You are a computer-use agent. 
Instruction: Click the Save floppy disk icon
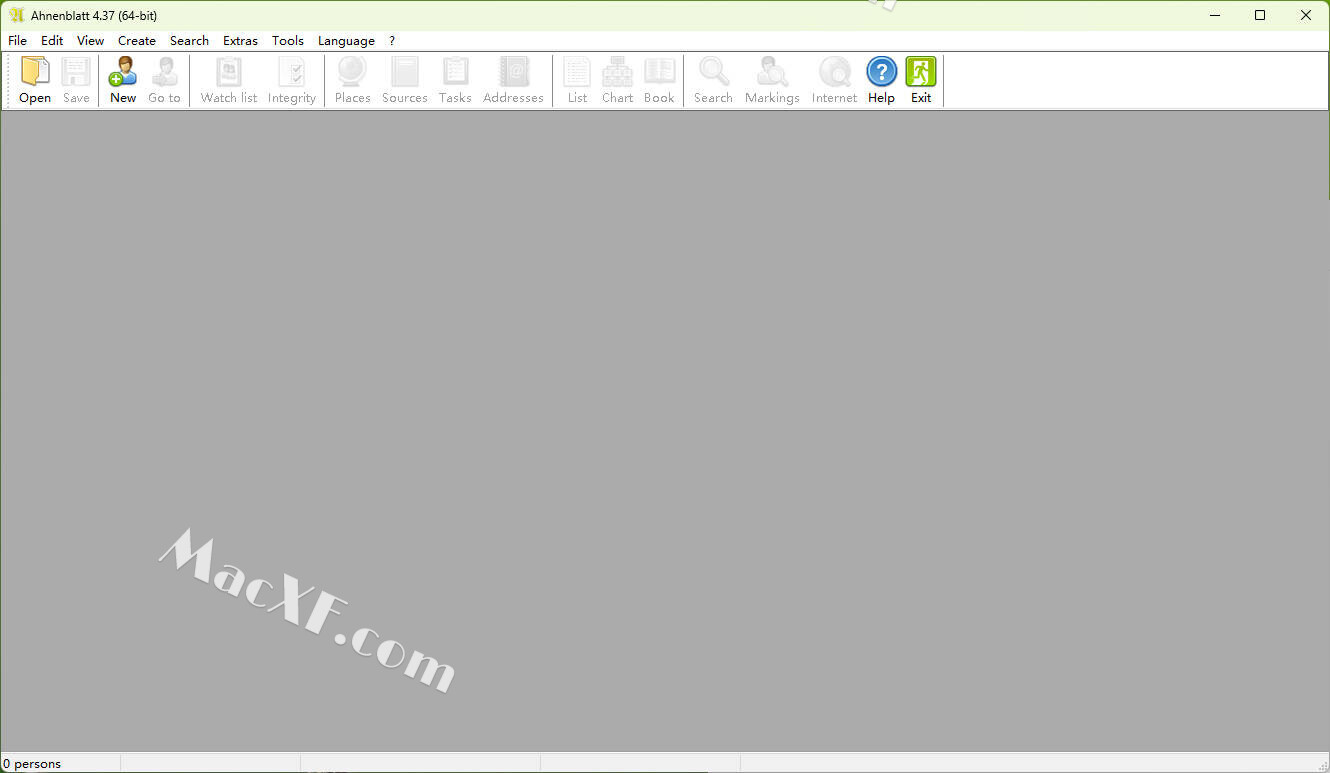click(76, 73)
